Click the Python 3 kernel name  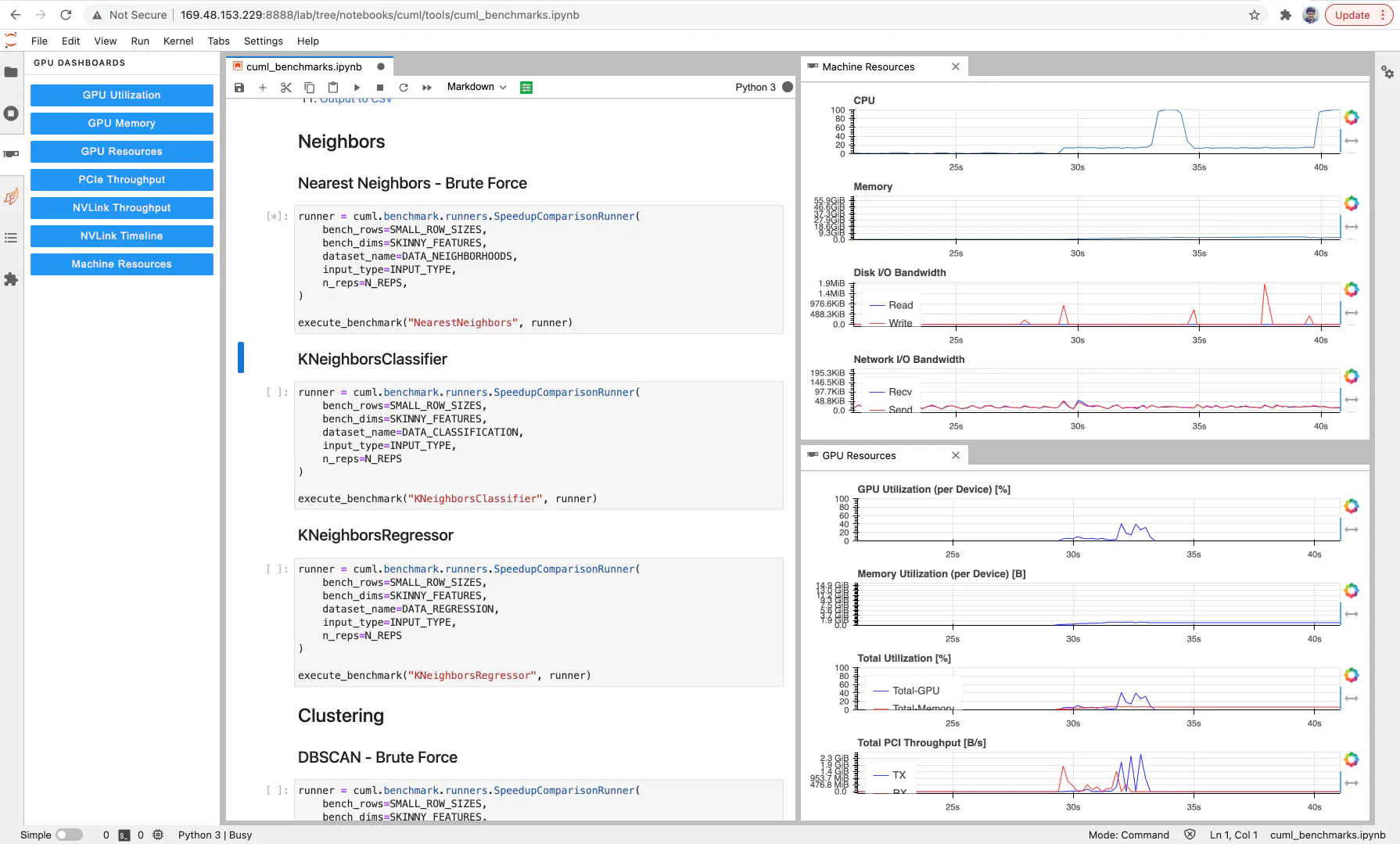point(756,88)
